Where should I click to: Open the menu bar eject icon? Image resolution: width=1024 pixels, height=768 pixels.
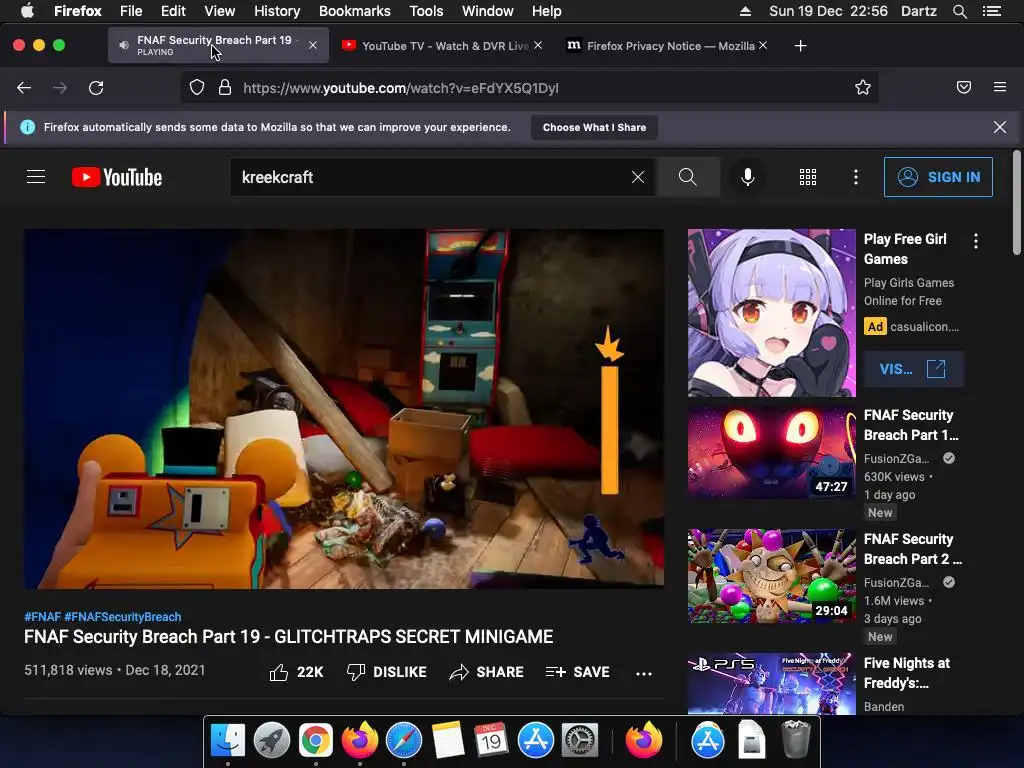click(745, 11)
